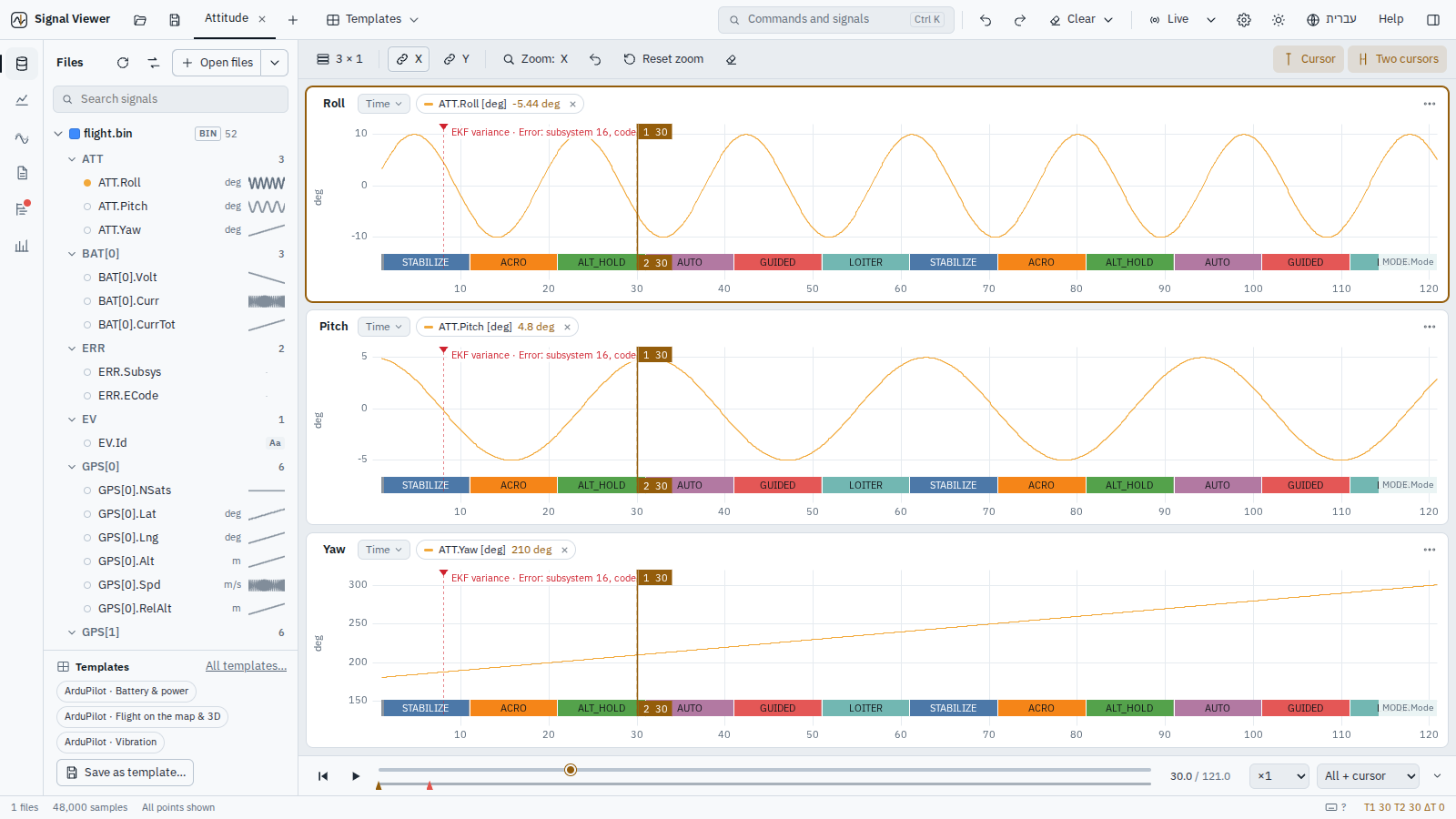
Task: Open Pitch panel more options menu
Action: pyautogui.click(x=1430, y=327)
